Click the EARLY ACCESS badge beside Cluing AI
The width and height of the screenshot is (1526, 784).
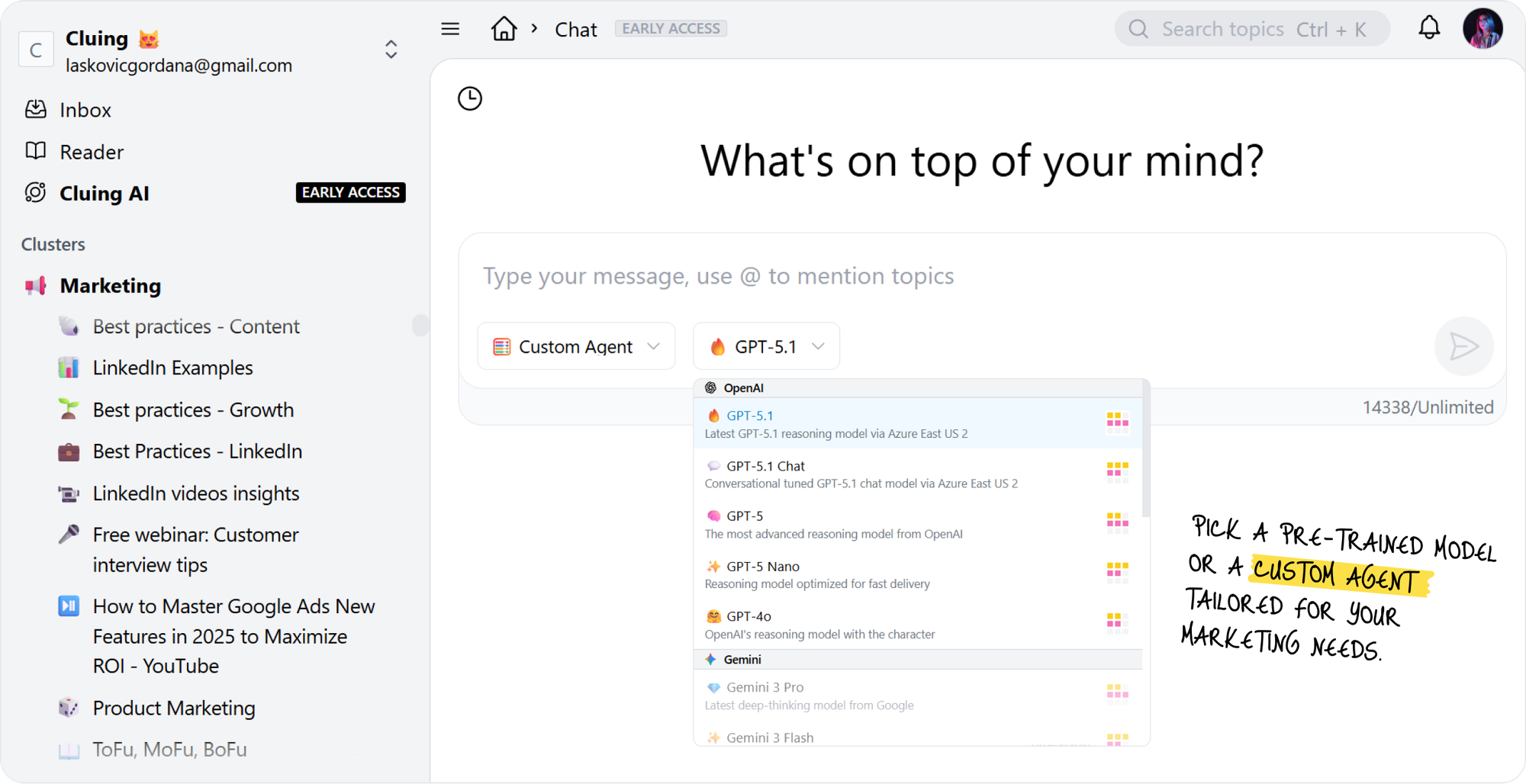[350, 192]
